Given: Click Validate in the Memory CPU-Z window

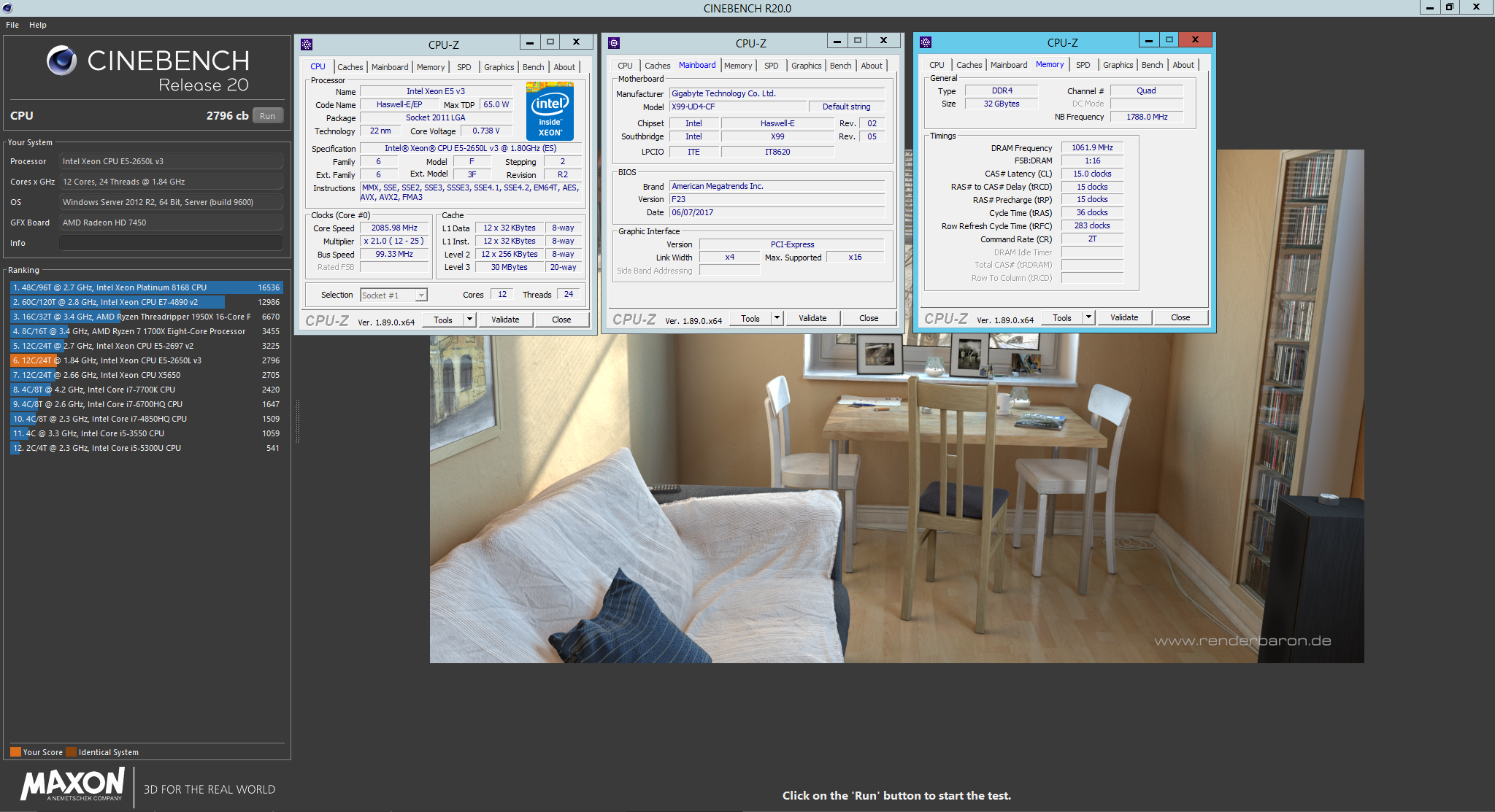Looking at the screenshot, I should point(1124,317).
